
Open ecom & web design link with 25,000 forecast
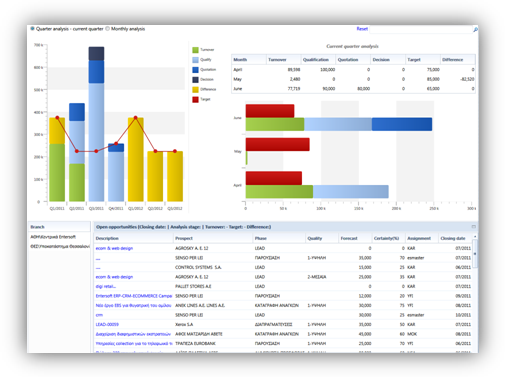pos(114,277)
